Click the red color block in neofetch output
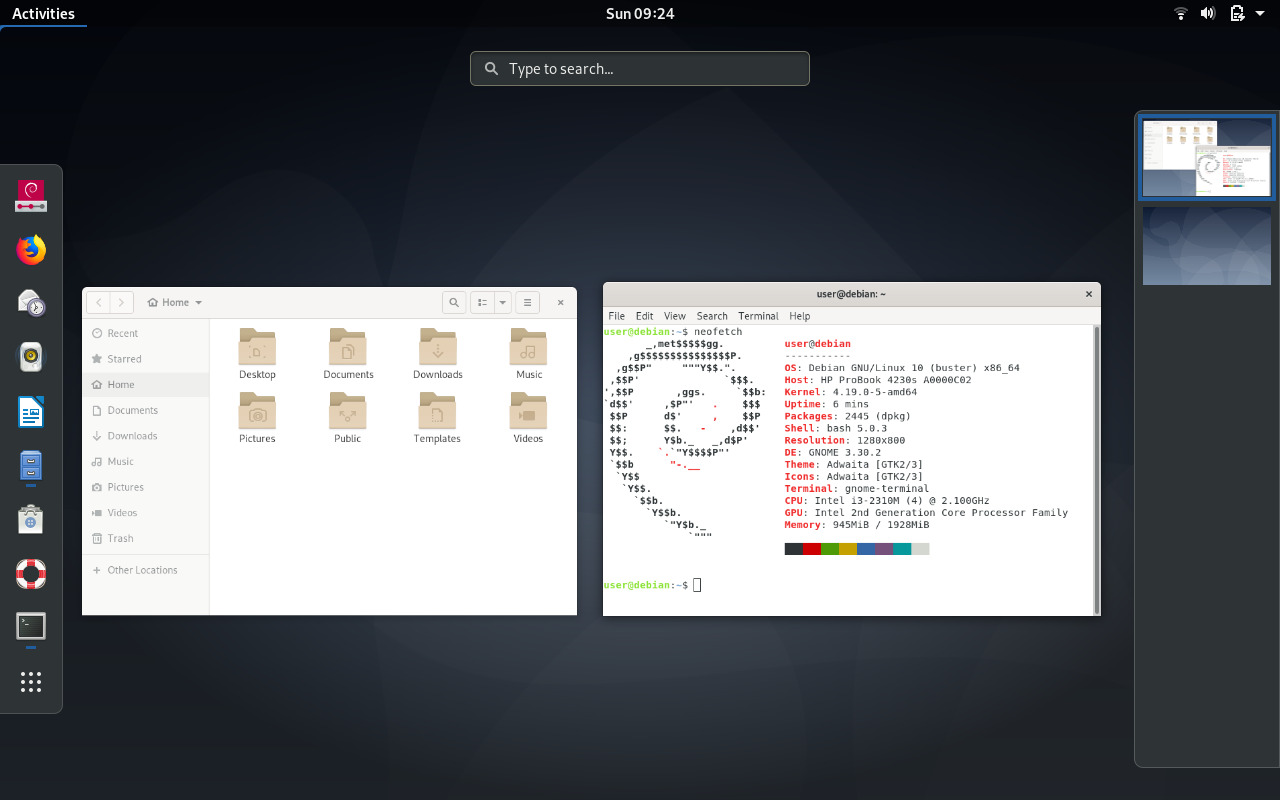Screen dimensions: 1280x800 pos(812,549)
